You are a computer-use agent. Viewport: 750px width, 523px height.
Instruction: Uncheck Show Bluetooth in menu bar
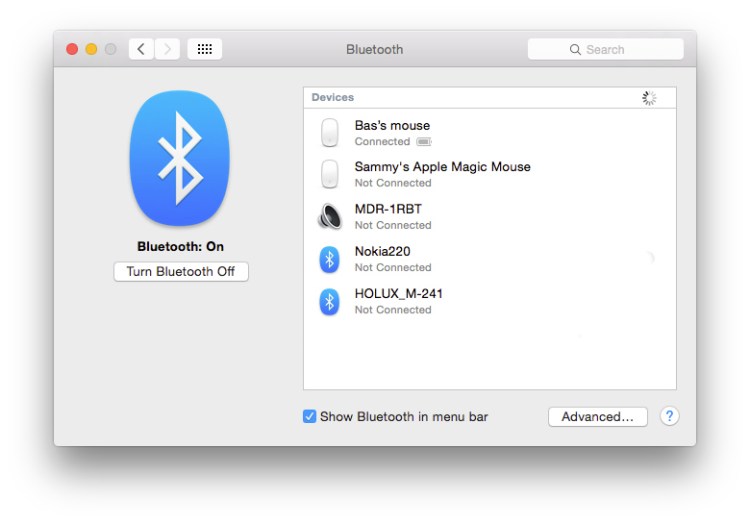tap(309, 416)
